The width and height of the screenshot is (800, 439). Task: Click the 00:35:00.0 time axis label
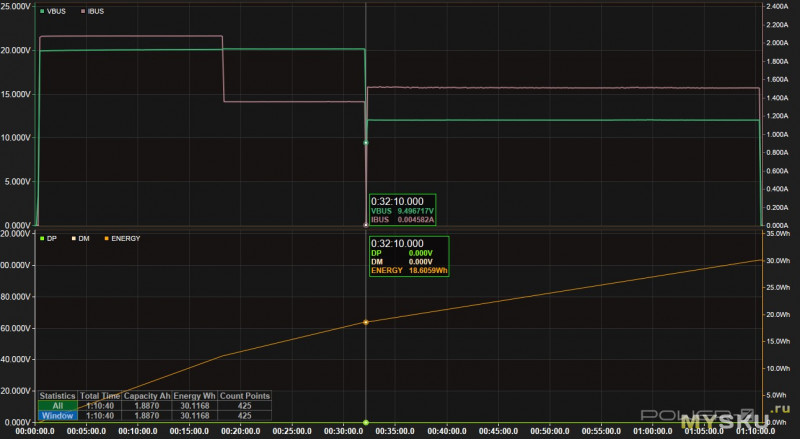pyautogui.click(x=395, y=432)
